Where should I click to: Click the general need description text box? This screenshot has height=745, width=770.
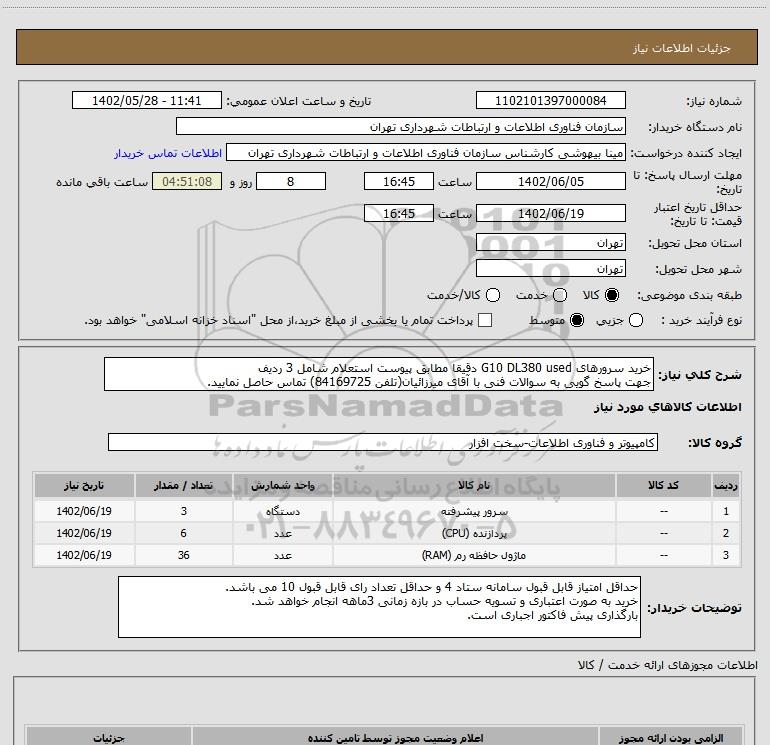[379, 375]
